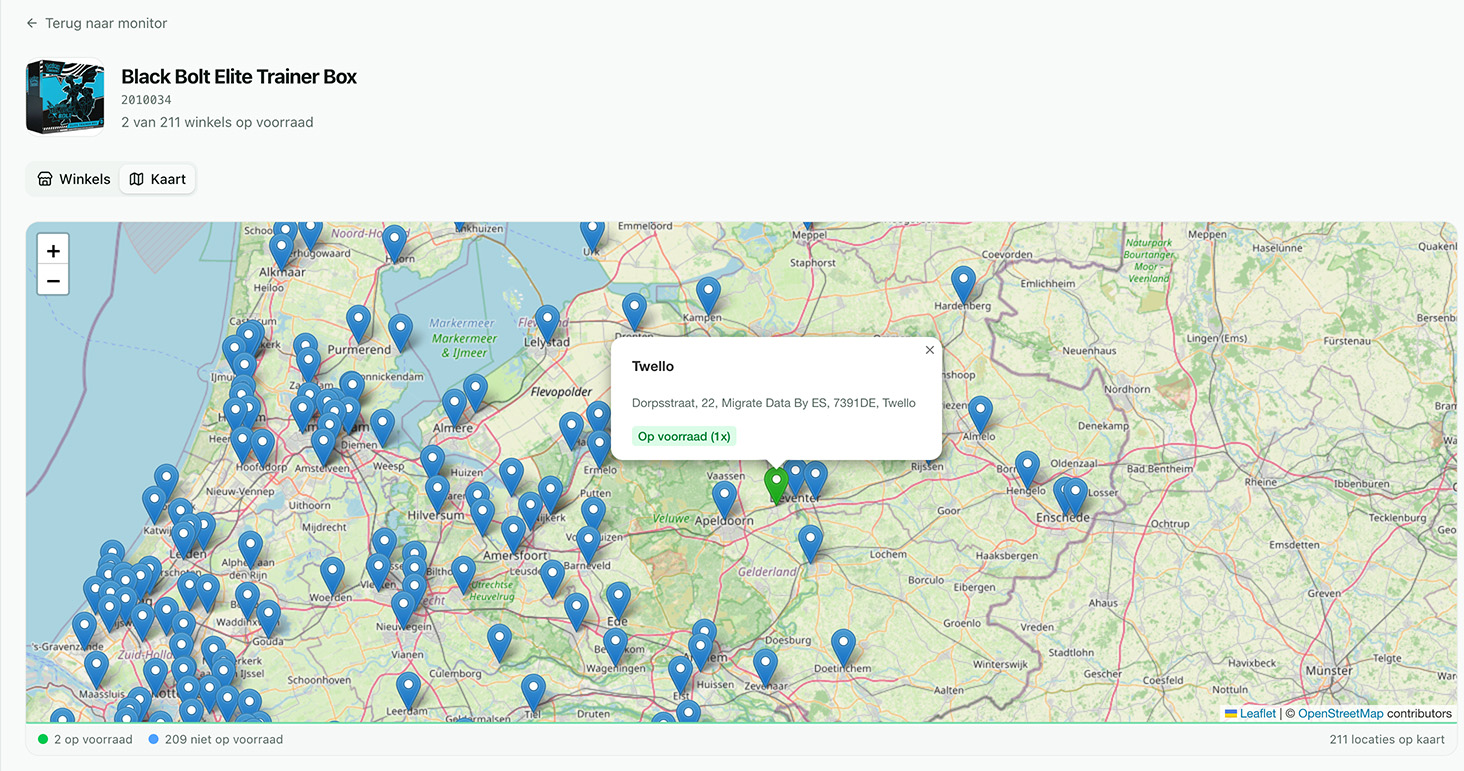Click the map zoom in plus button
The width and height of the screenshot is (1464, 771).
tap(53, 251)
